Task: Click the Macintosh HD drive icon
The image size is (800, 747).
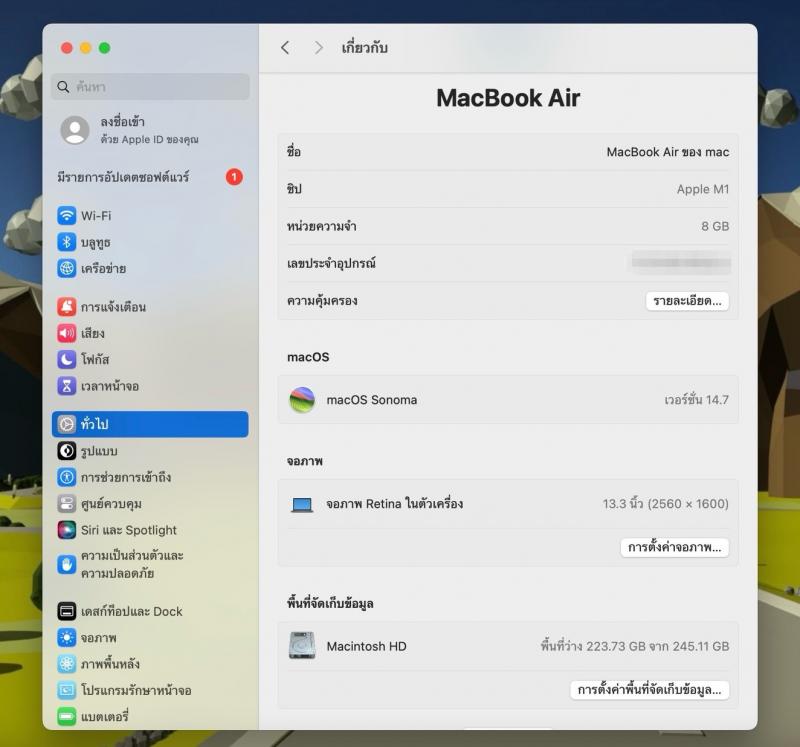Action: tap(302, 646)
